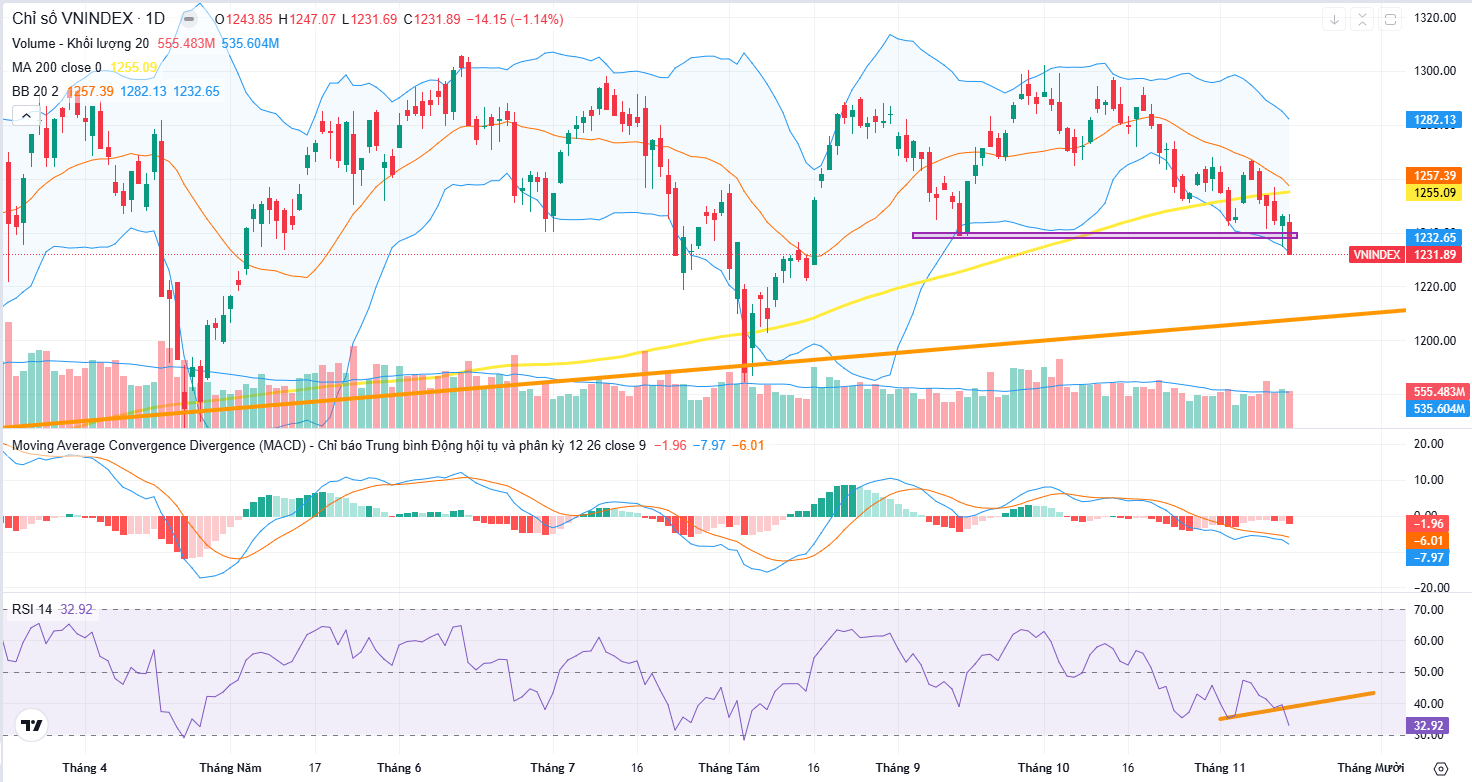
Task: Click the 1200.00 price scale value
Action: click(x=1433, y=341)
